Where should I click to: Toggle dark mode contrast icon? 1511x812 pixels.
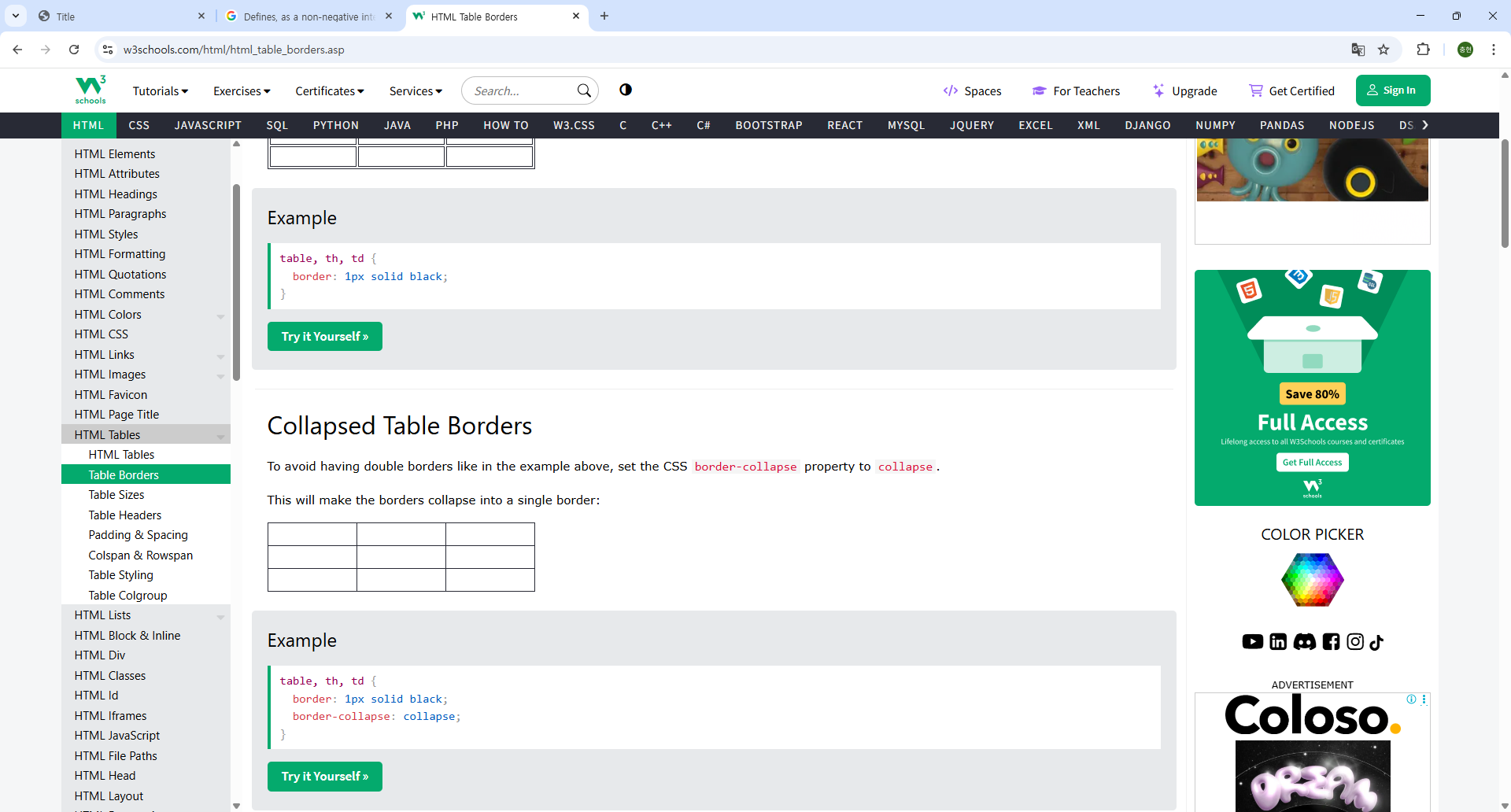tap(626, 90)
